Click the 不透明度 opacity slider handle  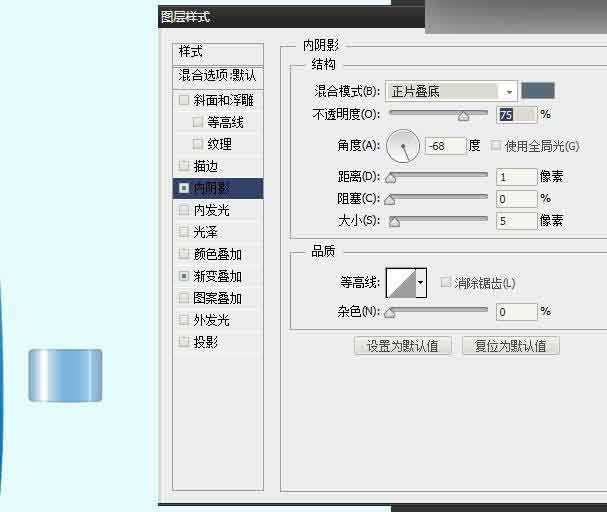pyautogui.click(x=463, y=116)
